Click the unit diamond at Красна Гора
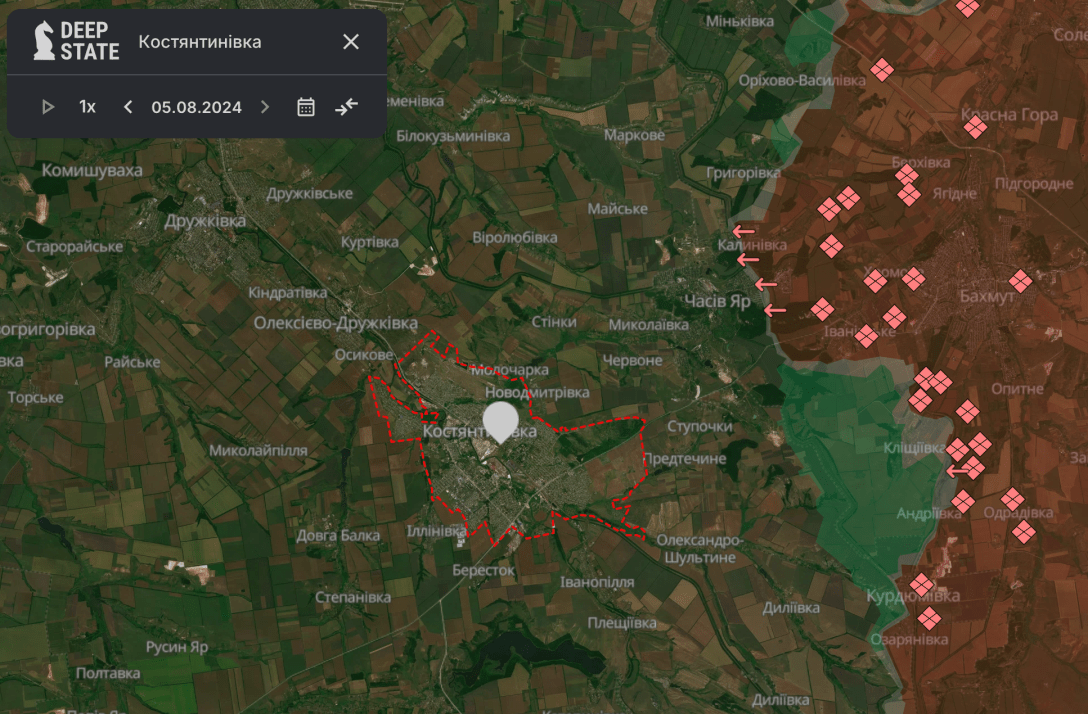Viewport: 1088px width, 714px height. click(x=975, y=127)
